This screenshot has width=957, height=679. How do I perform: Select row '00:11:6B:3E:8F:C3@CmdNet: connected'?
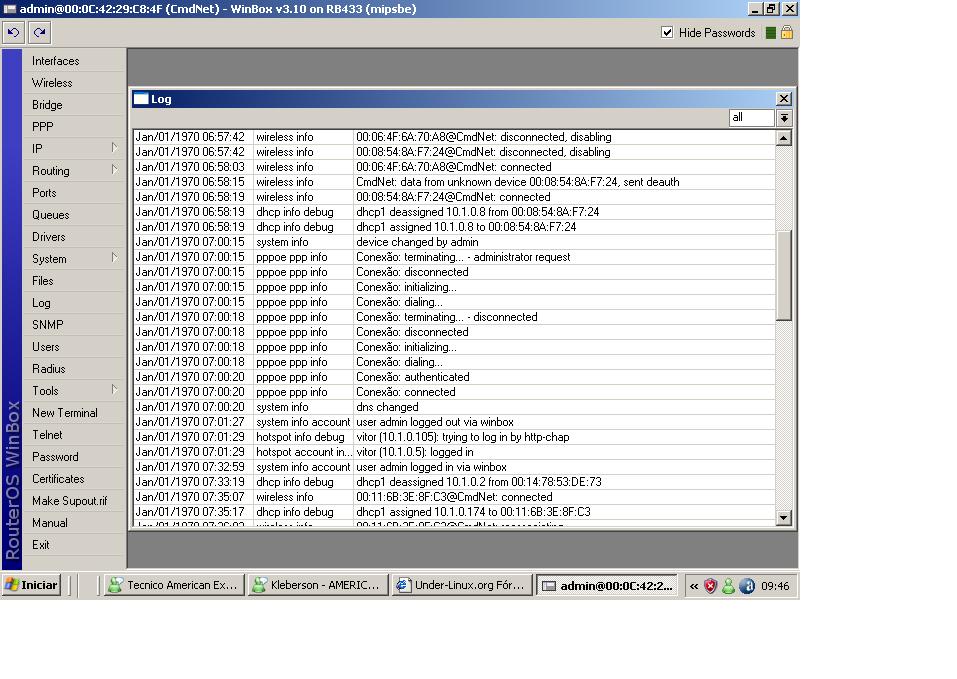point(454,497)
